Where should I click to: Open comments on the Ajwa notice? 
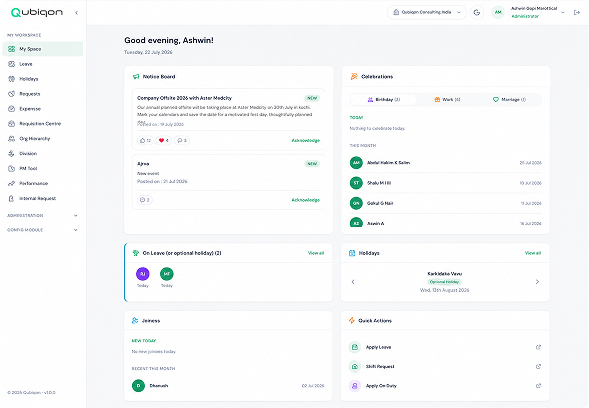click(145, 200)
